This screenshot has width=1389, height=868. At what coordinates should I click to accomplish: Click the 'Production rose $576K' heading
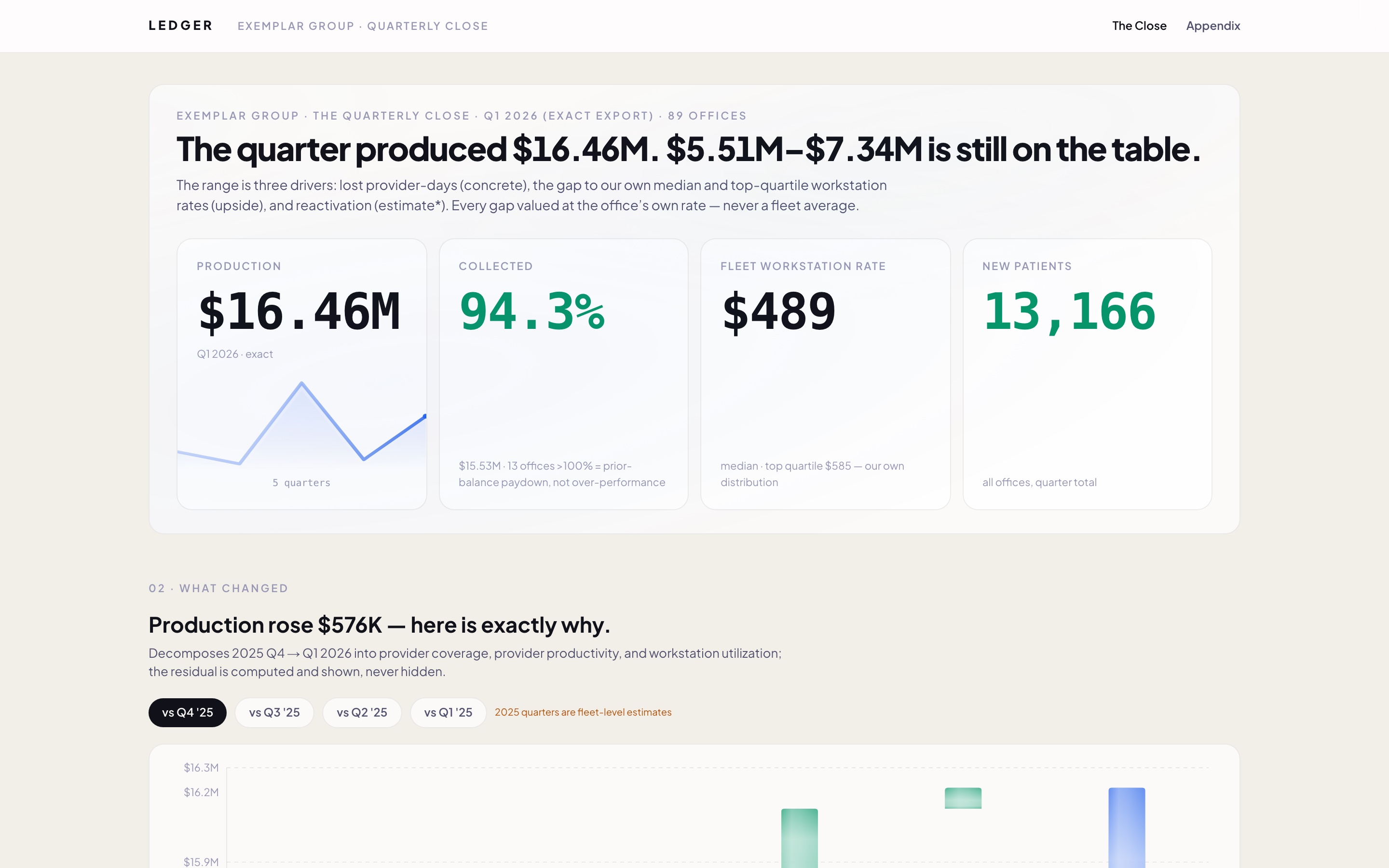point(380,624)
